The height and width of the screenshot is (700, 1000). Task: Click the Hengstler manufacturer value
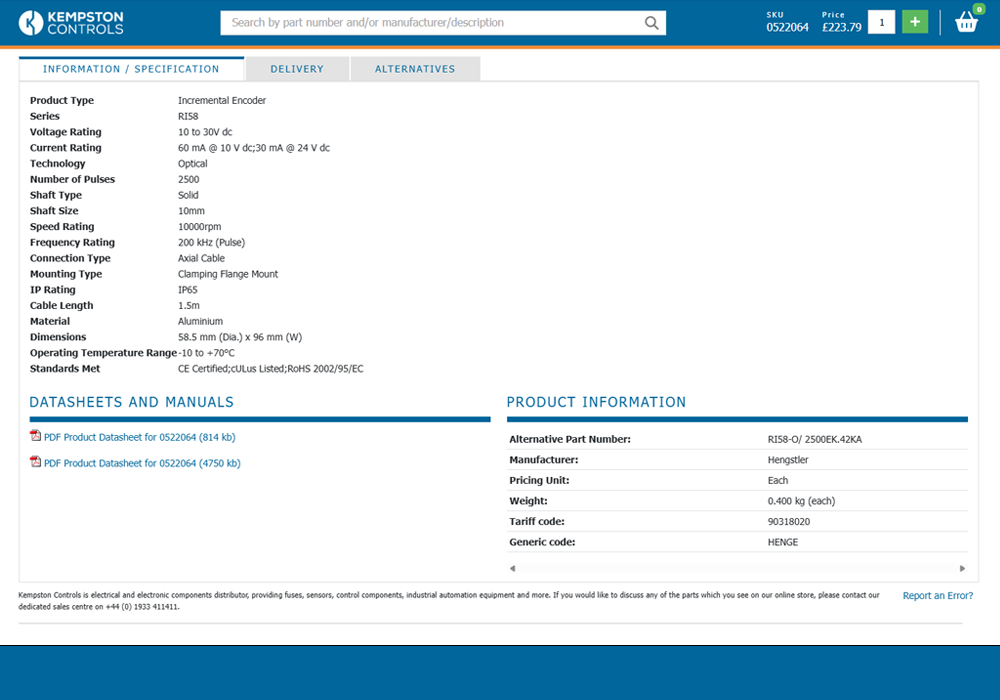coord(788,460)
